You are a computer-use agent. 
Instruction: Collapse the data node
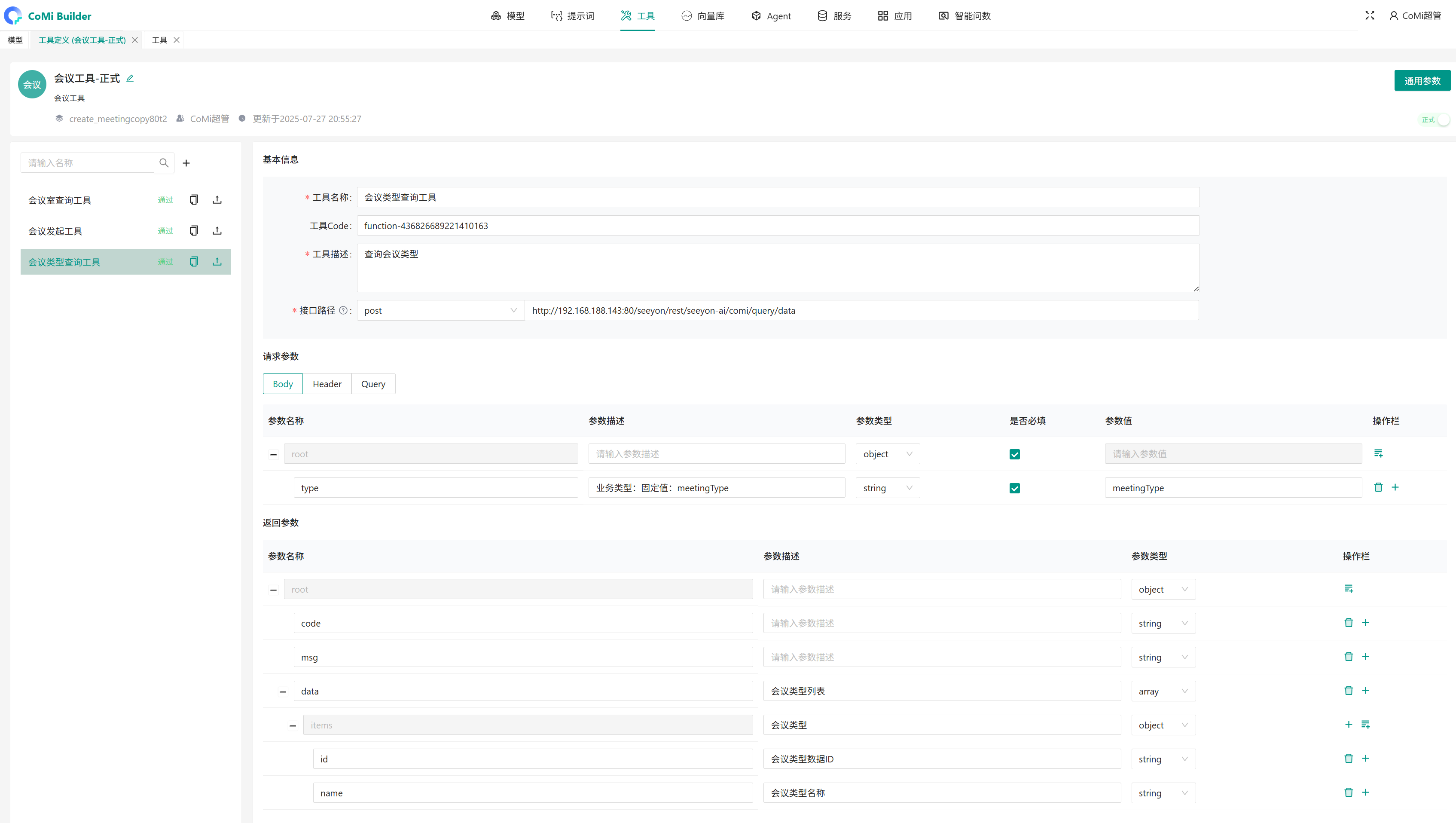point(283,692)
